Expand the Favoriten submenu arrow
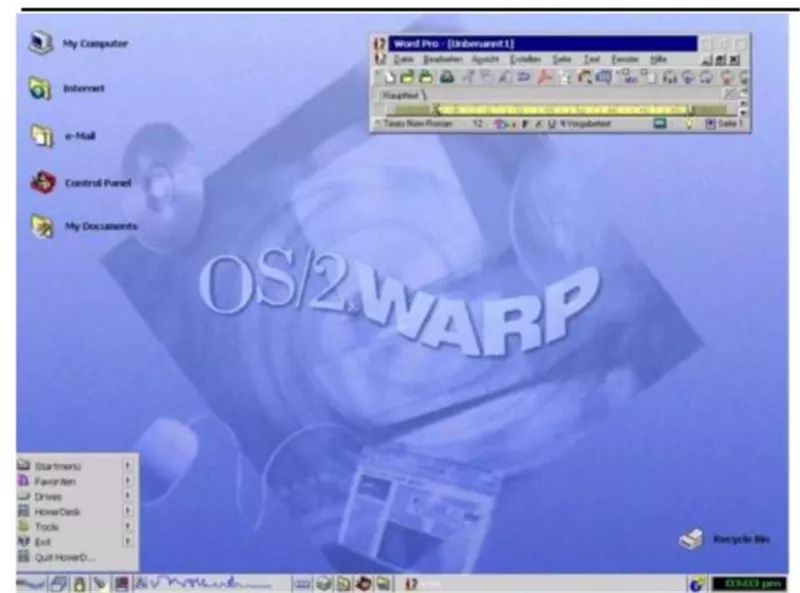 point(128,481)
